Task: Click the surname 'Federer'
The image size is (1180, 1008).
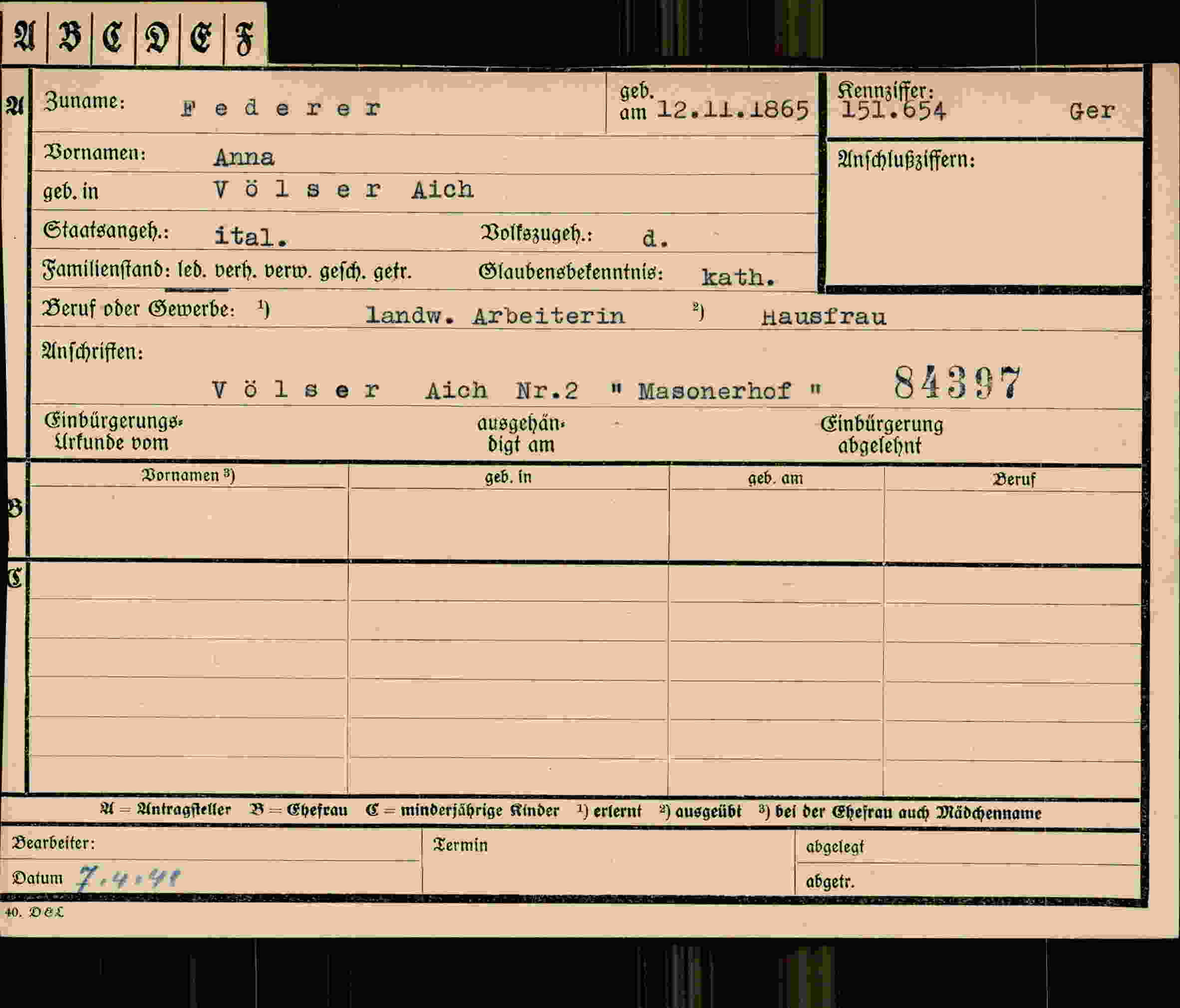Action: click(281, 108)
